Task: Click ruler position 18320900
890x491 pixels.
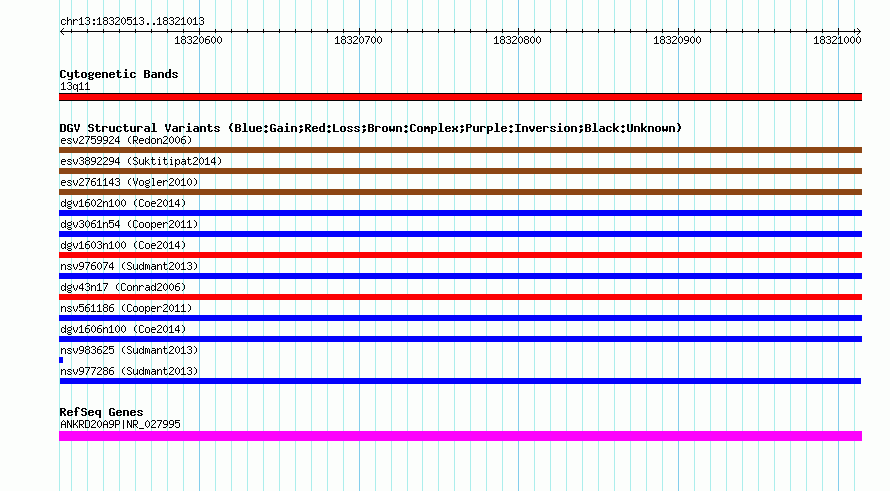Action: (x=677, y=40)
